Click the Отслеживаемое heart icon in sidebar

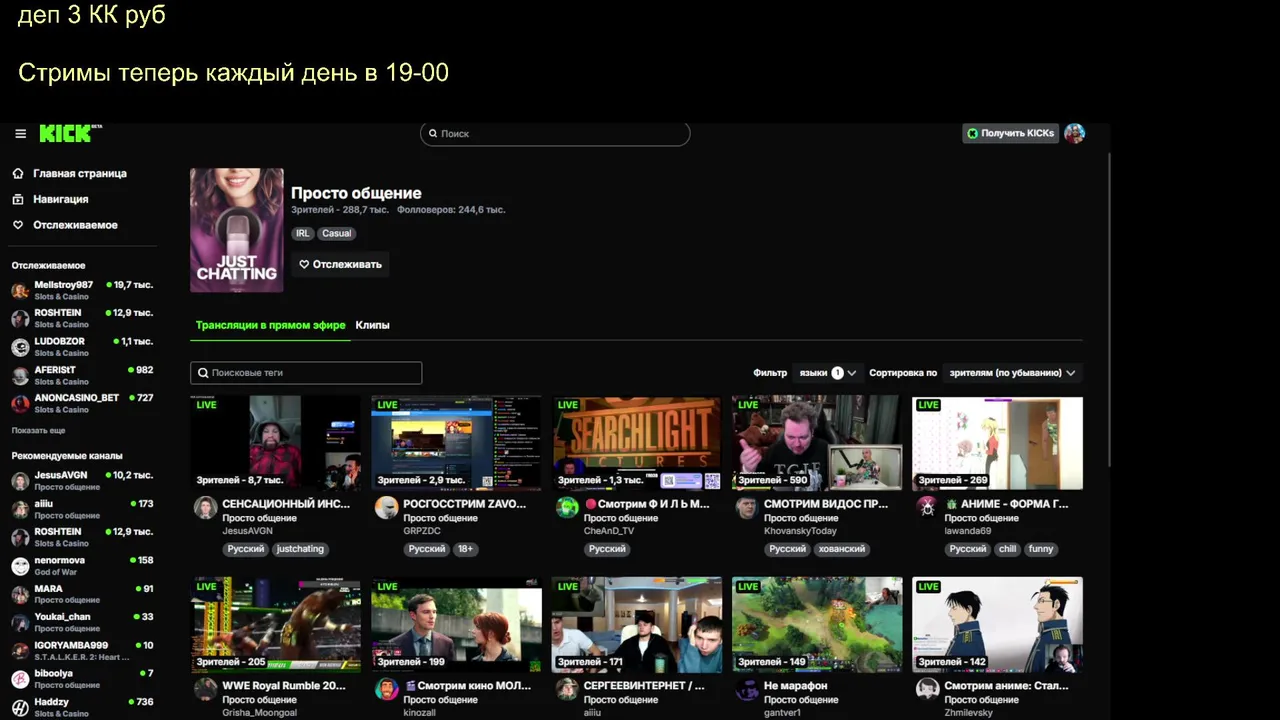tap(18, 225)
